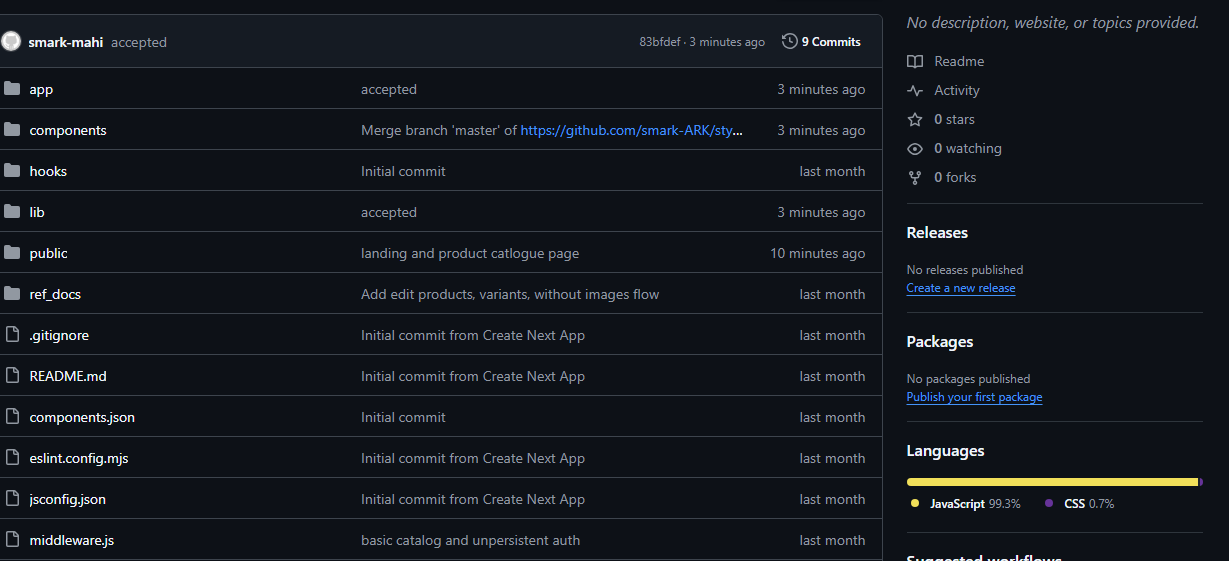Click 'Publish your first package' link
Image resolution: width=1229 pixels, height=561 pixels.
pos(974,397)
